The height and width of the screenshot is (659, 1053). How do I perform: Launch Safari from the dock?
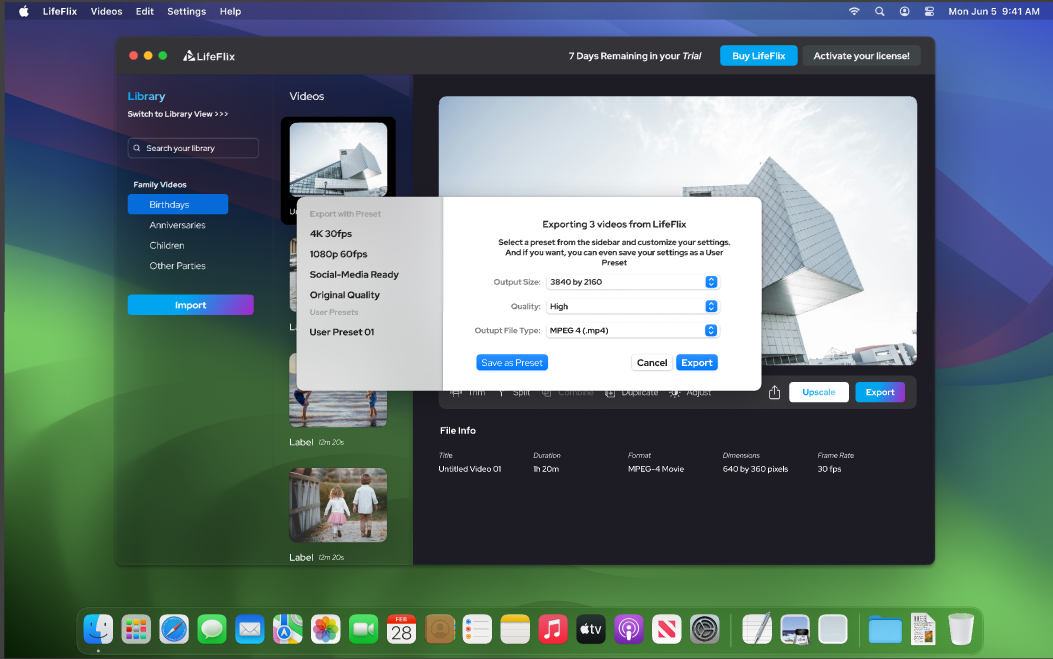(x=174, y=630)
